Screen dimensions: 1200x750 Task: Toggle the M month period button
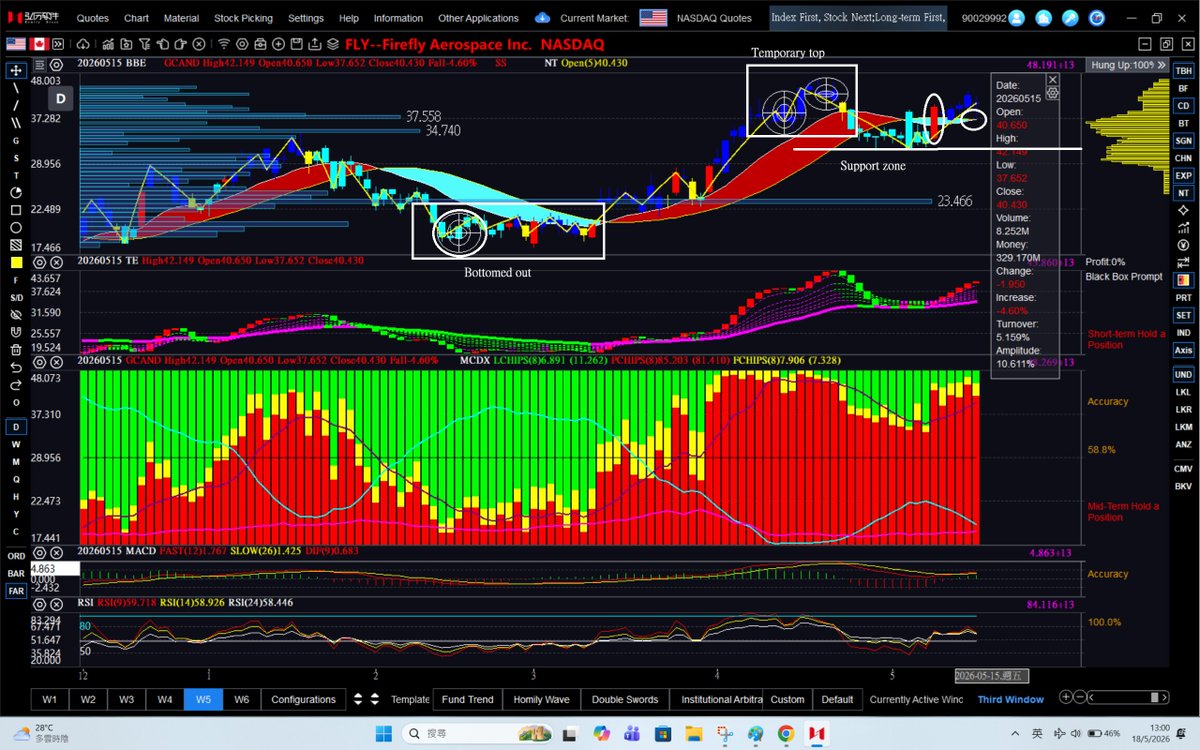pos(16,462)
